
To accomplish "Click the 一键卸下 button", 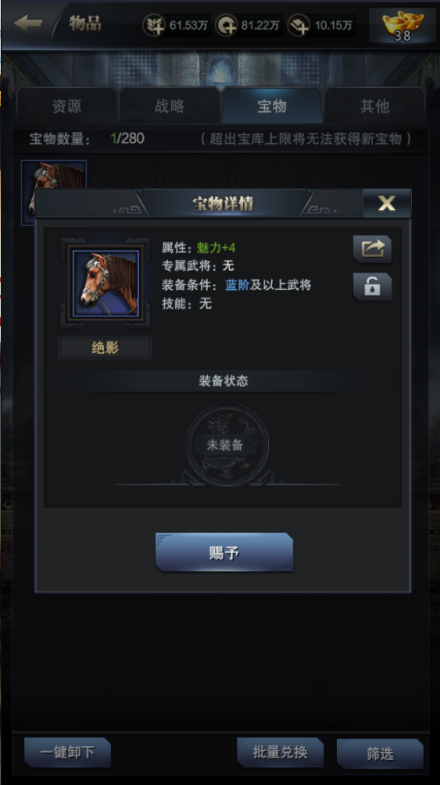I will [67, 752].
